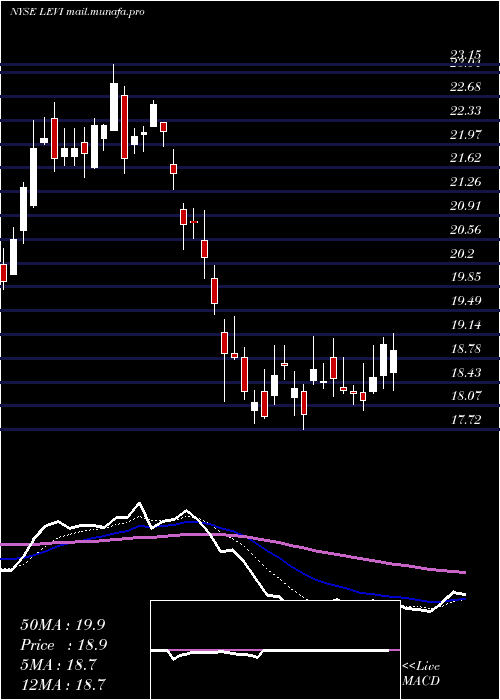Image resolution: width=500 pixels, height=700 pixels.
Task: Click the 22.68 price axis label
Action: [x=466, y=87]
